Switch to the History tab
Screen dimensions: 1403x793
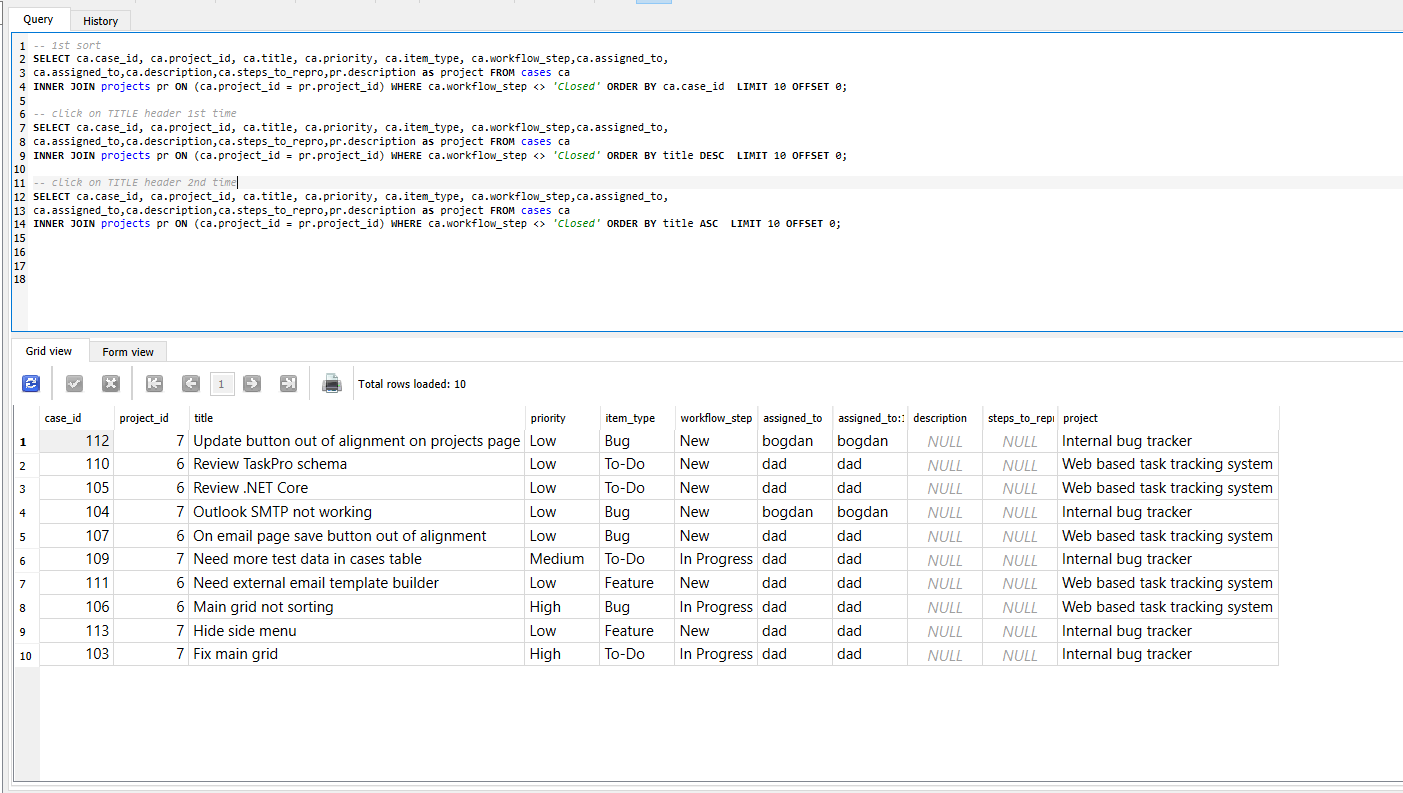click(100, 20)
